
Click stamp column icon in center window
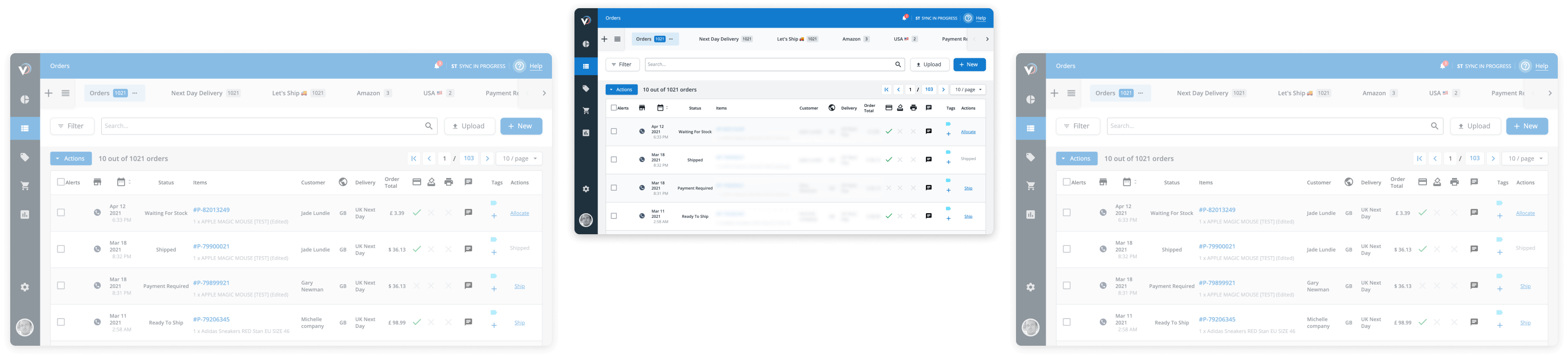[x=900, y=108]
